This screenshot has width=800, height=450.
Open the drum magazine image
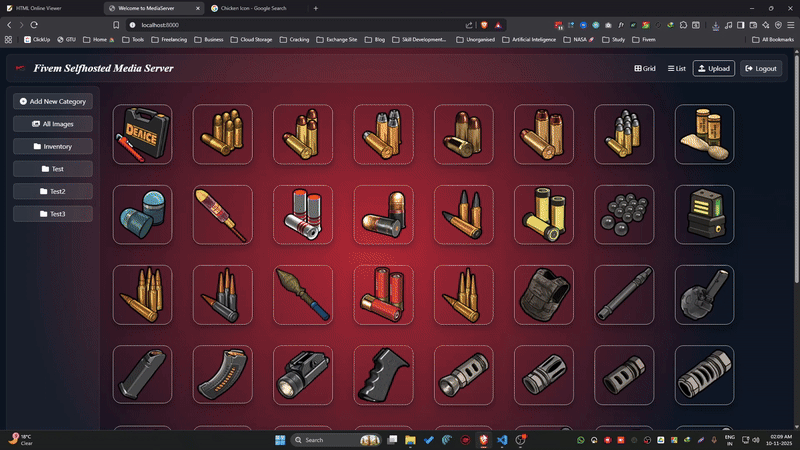coord(705,295)
